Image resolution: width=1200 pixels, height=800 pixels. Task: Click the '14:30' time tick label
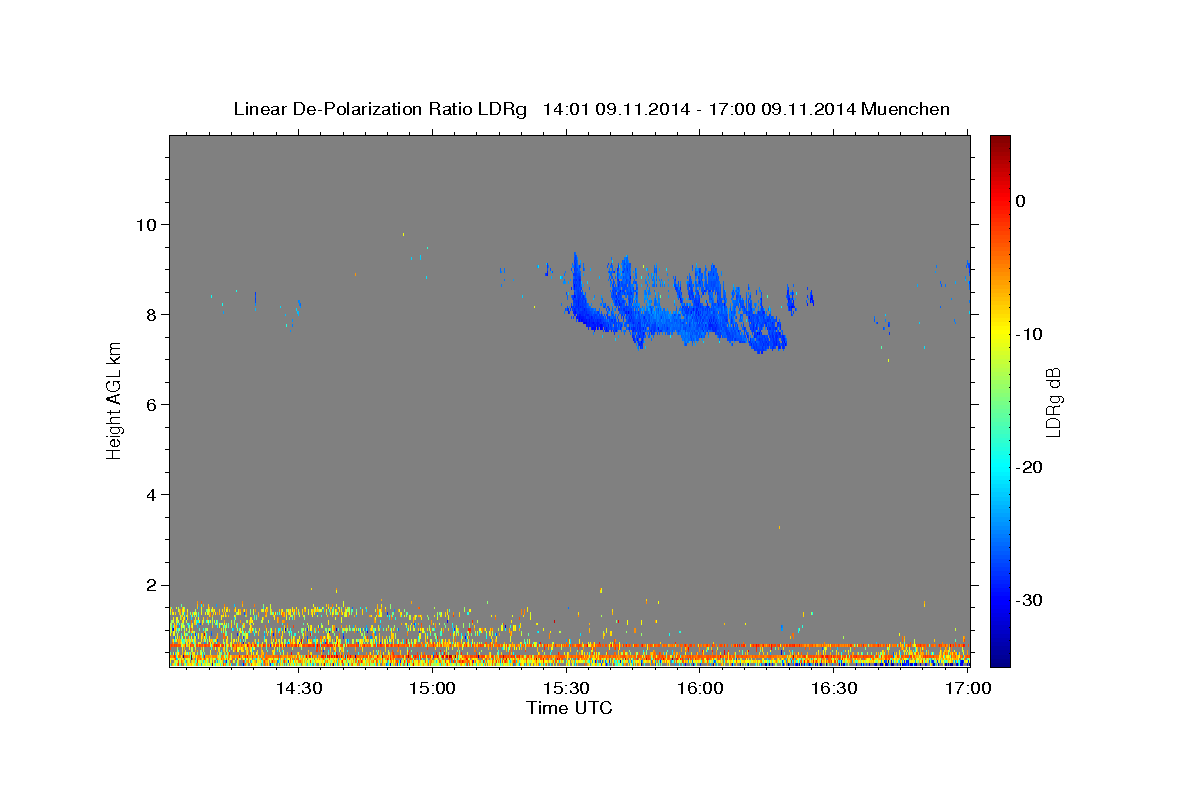(298, 688)
